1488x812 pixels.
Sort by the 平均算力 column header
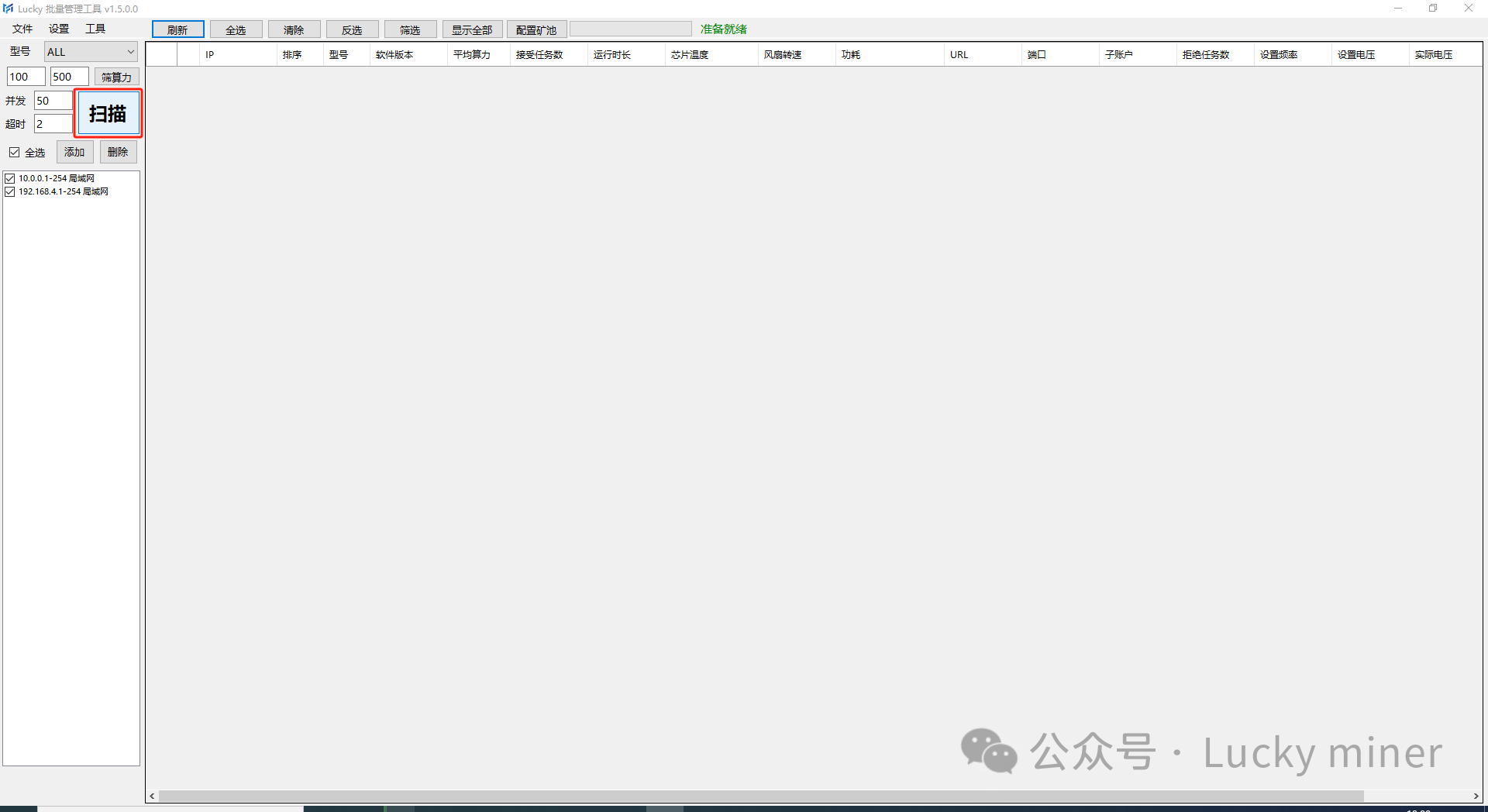tap(472, 55)
